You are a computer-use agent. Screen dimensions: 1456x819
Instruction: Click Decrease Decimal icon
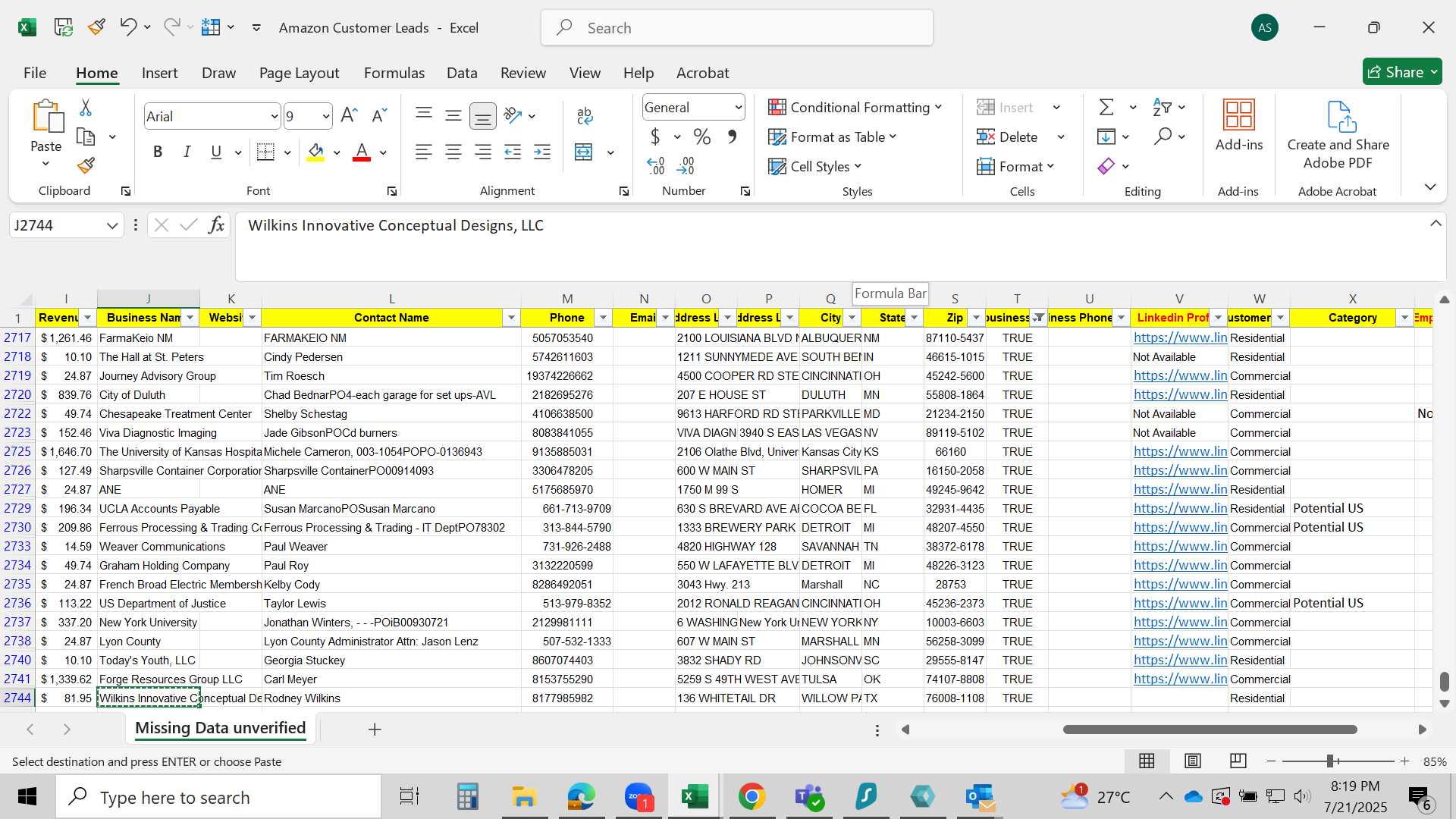point(686,165)
